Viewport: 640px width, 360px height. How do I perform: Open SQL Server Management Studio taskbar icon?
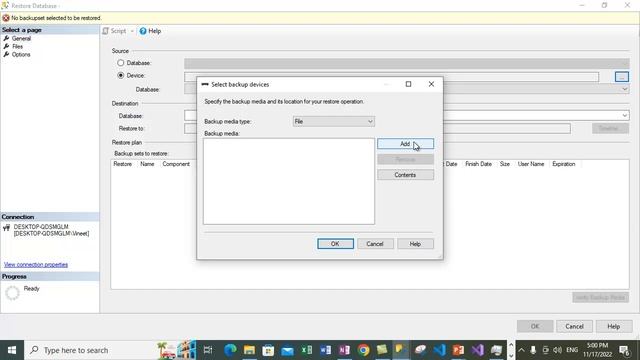tap(401, 350)
